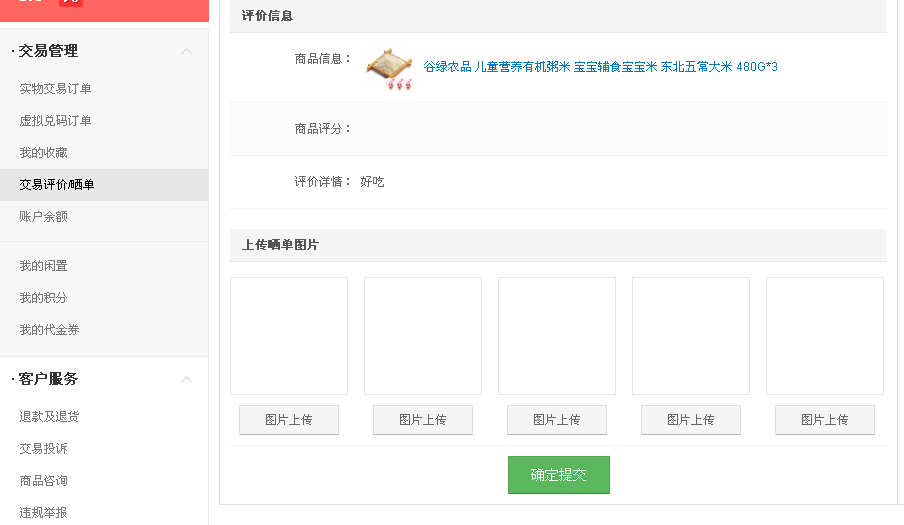Open 我的代金券 menu item

[x=49, y=330]
